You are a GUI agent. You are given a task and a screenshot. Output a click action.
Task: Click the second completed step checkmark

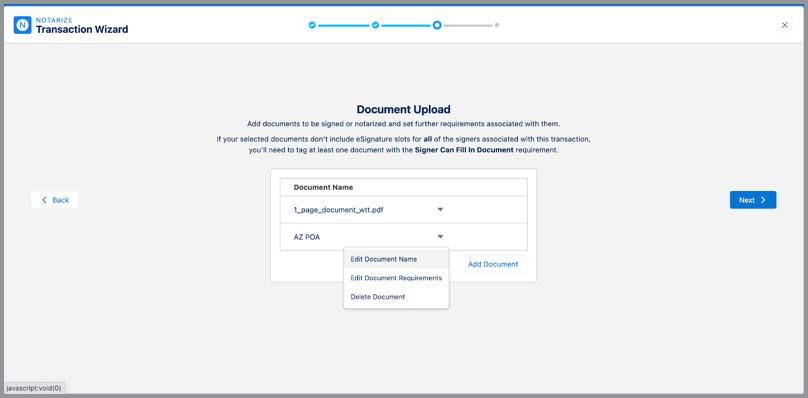pyautogui.click(x=376, y=25)
